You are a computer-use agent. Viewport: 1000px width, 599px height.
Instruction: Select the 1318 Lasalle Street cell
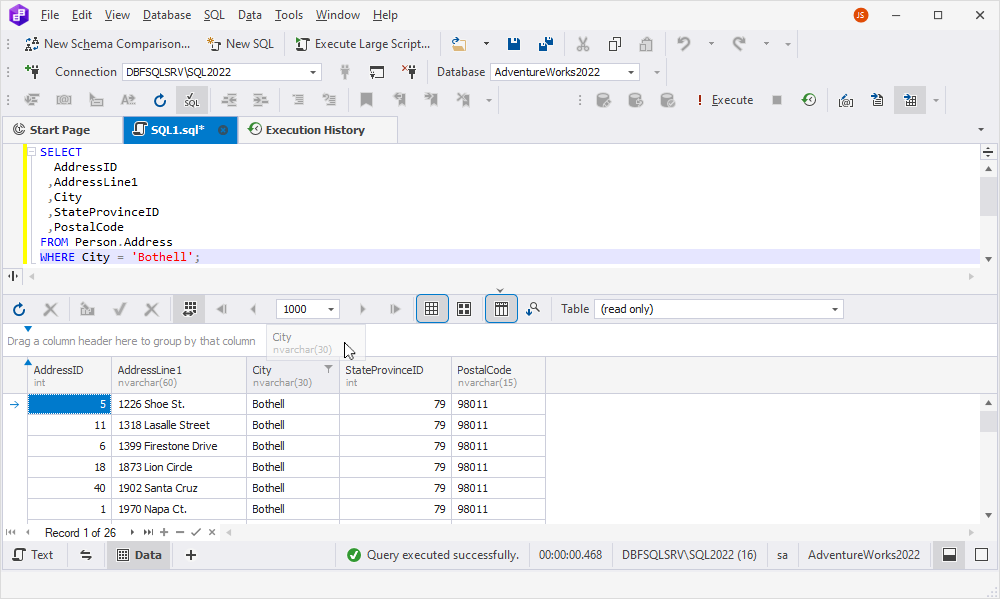click(179, 425)
